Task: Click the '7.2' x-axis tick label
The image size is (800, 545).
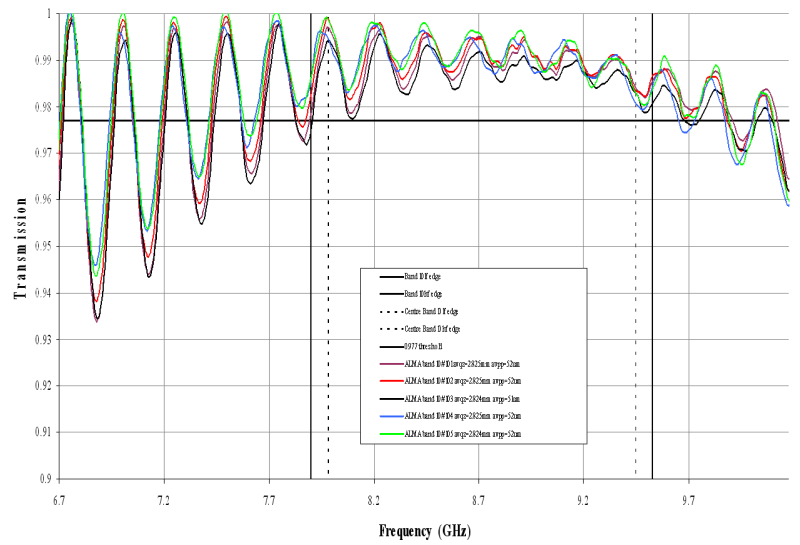Action: [x=164, y=501]
